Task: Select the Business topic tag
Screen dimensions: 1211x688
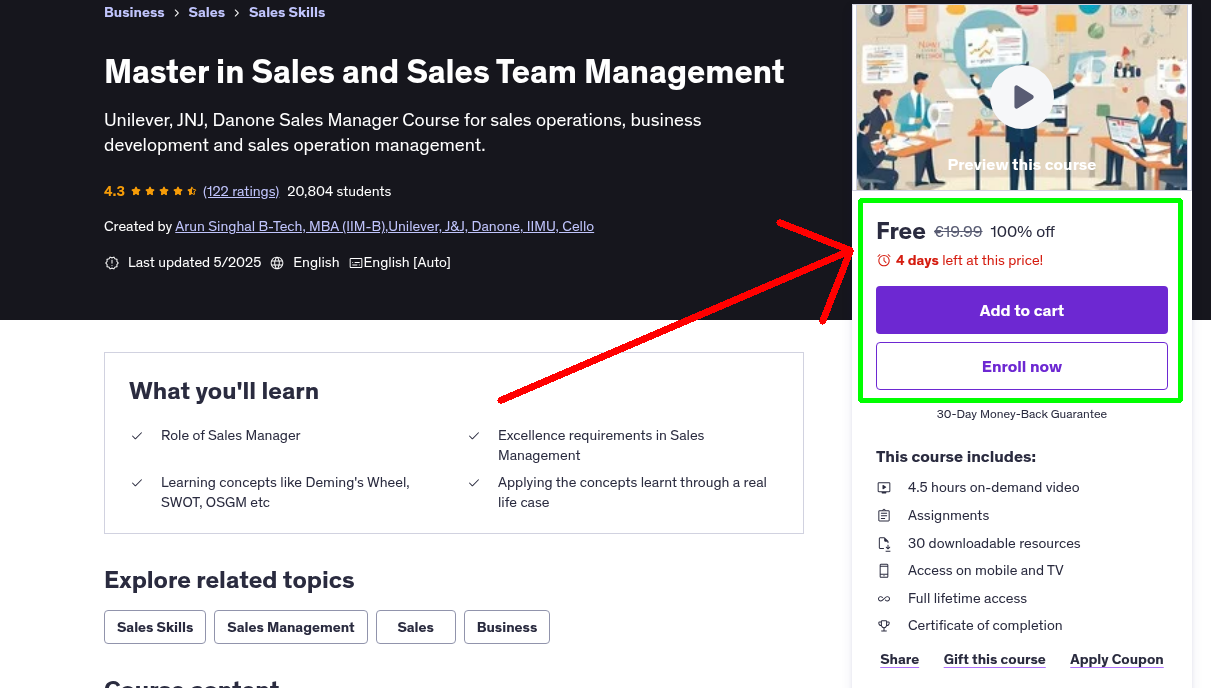Action: click(x=507, y=627)
